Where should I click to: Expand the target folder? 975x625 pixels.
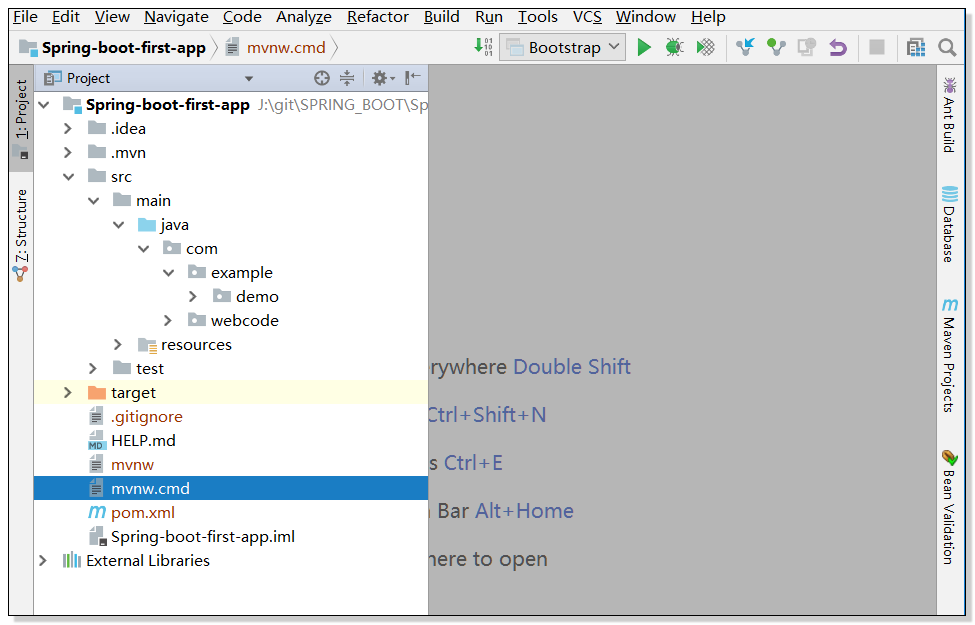pos(66,392)
